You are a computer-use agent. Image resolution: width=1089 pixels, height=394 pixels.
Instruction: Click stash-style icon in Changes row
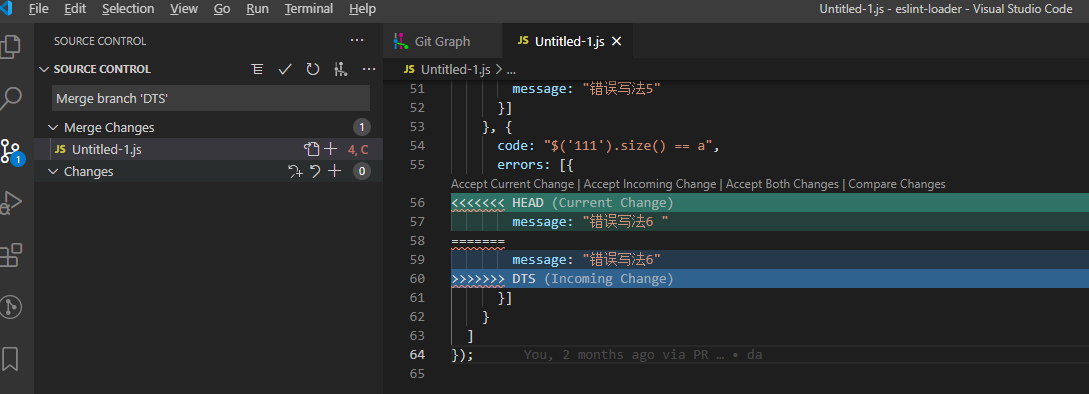pyautogui.click(x=295, y=172)
